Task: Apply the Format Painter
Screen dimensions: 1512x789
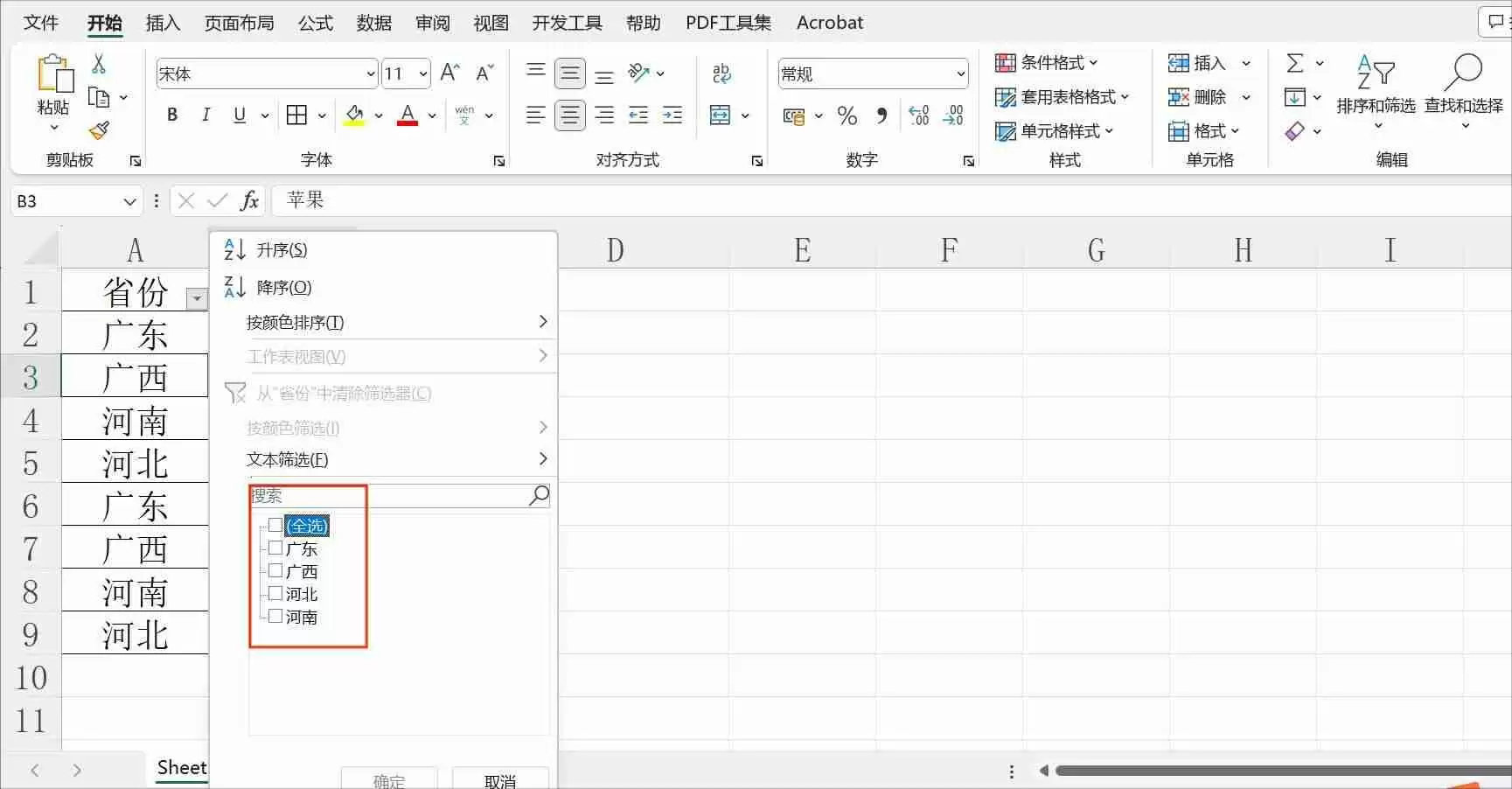Action: pos(99,130)
